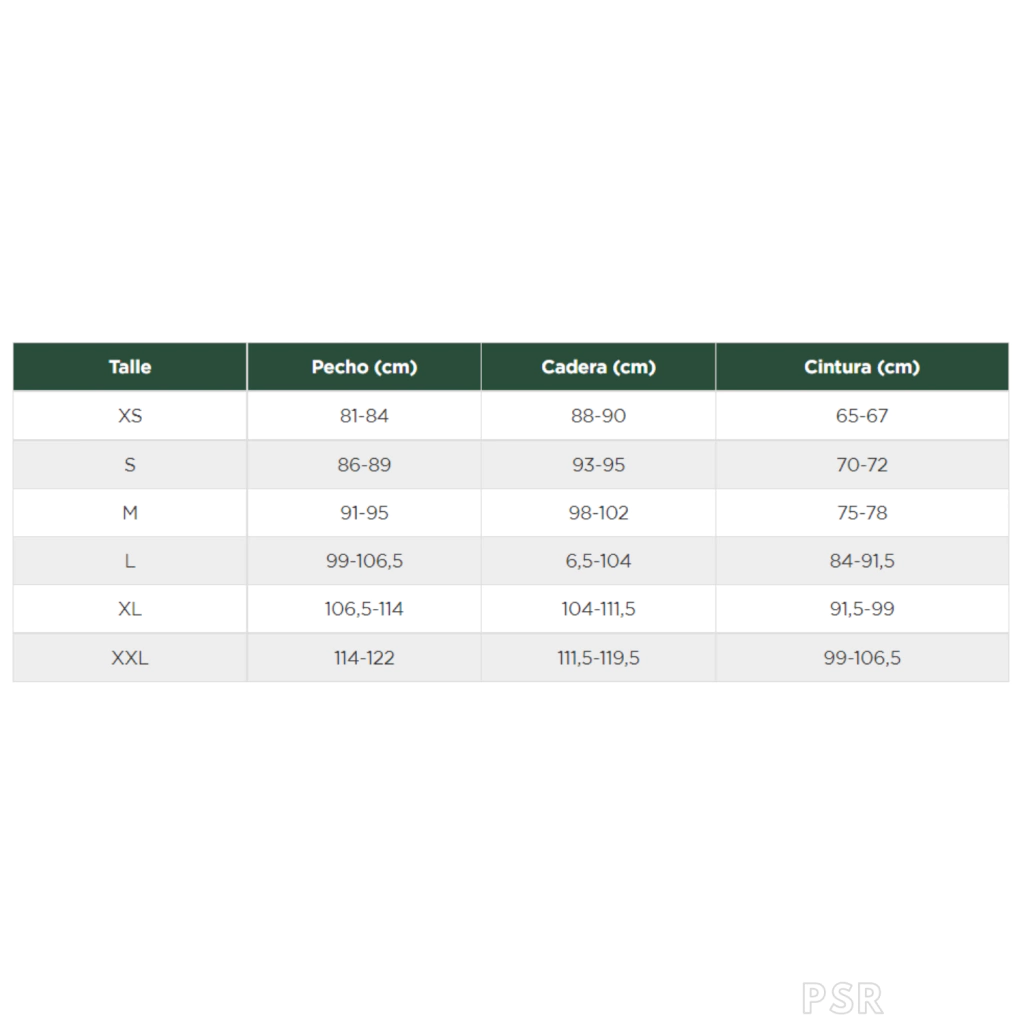Click the 75-78 waist measurement cell
Screen dimensions: 1024x1024
tap(861, 513)
